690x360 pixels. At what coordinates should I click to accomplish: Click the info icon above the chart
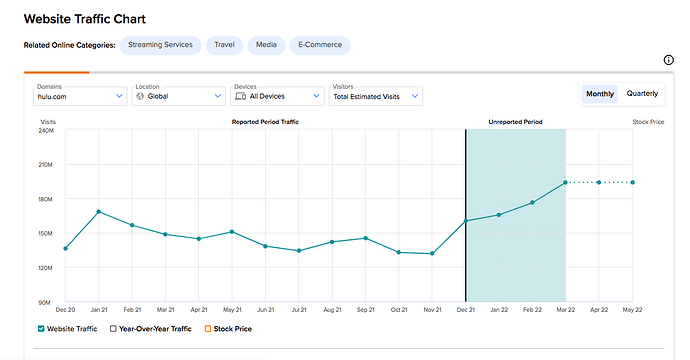point(668,60)
